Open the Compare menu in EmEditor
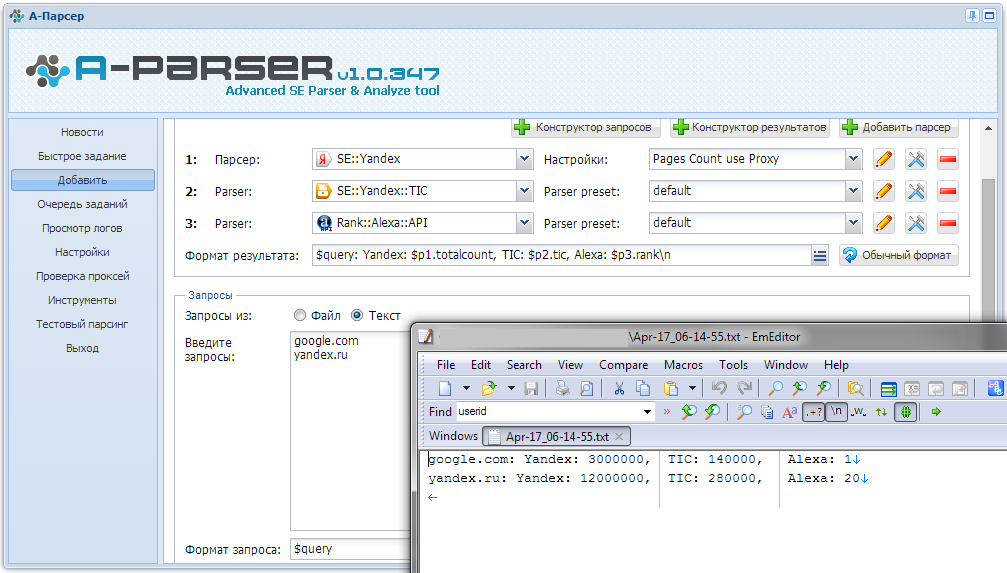The image size is (1007, 573). [624, 365]
